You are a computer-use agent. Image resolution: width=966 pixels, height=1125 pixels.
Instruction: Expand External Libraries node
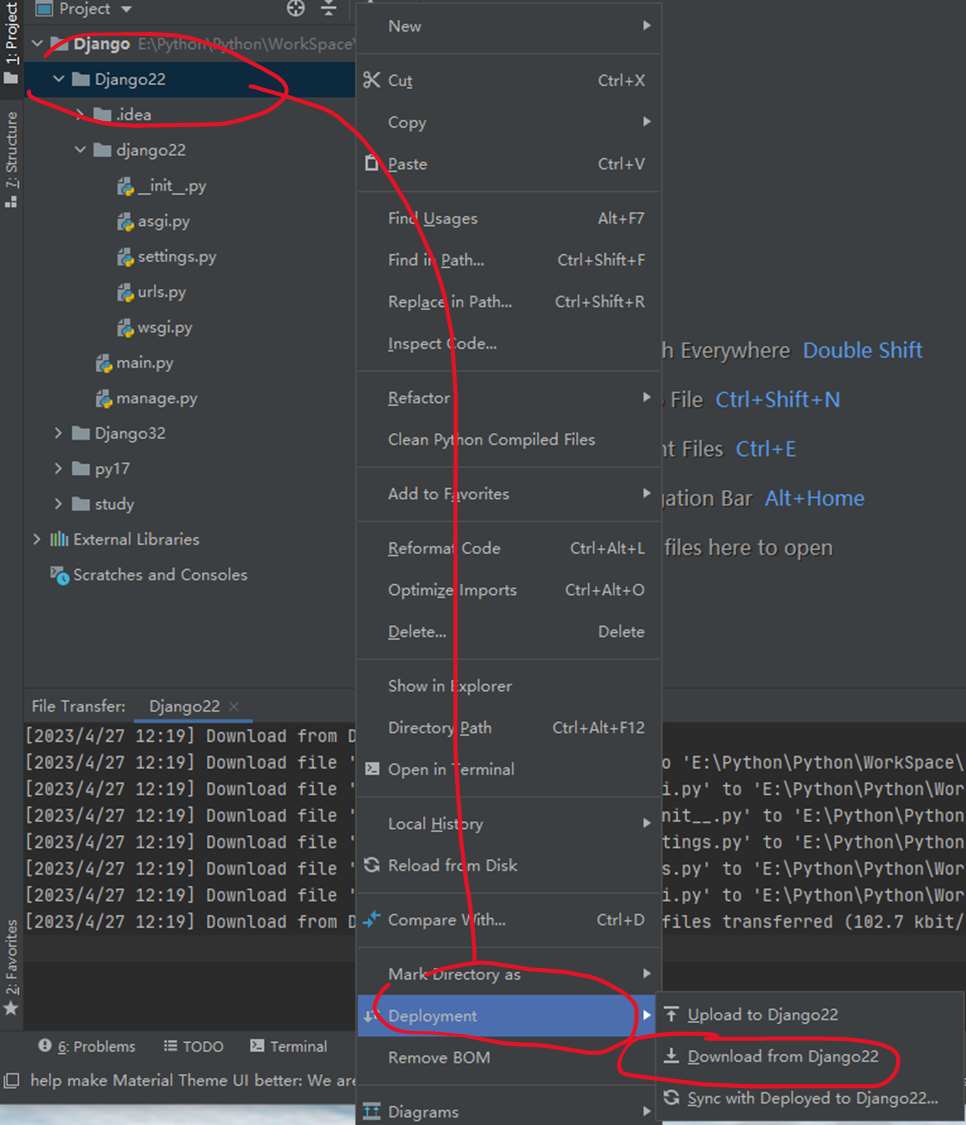37,539
